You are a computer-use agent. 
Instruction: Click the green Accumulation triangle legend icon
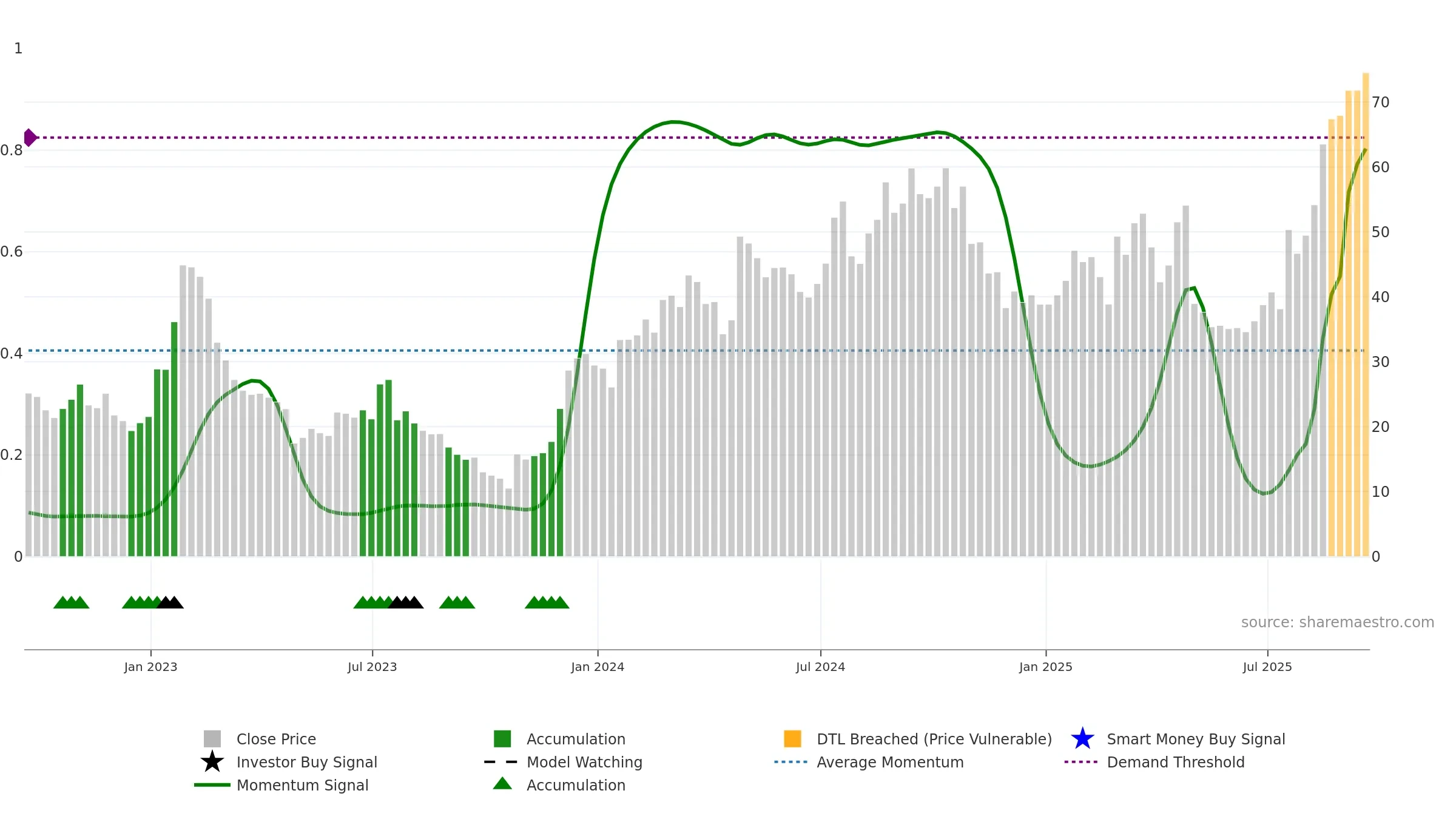502,784
